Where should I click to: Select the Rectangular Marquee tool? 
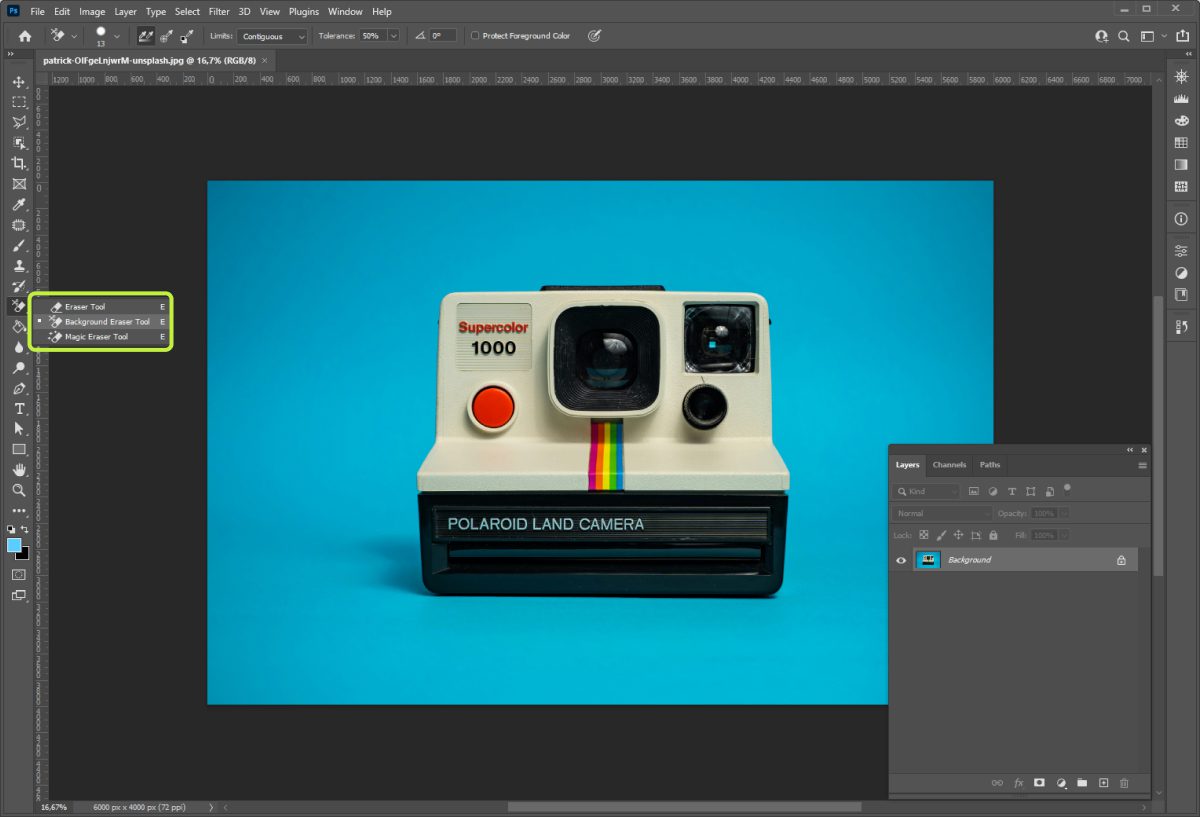[19, 102]
